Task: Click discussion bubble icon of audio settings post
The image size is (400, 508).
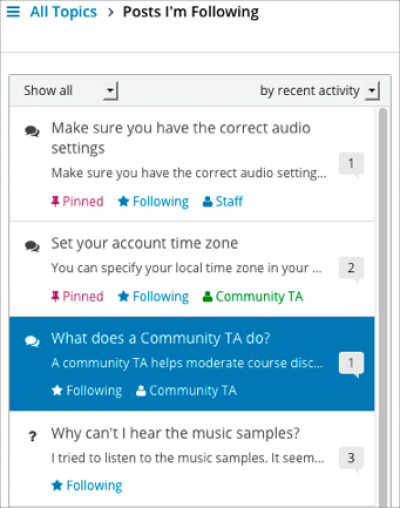Action: 32,131
